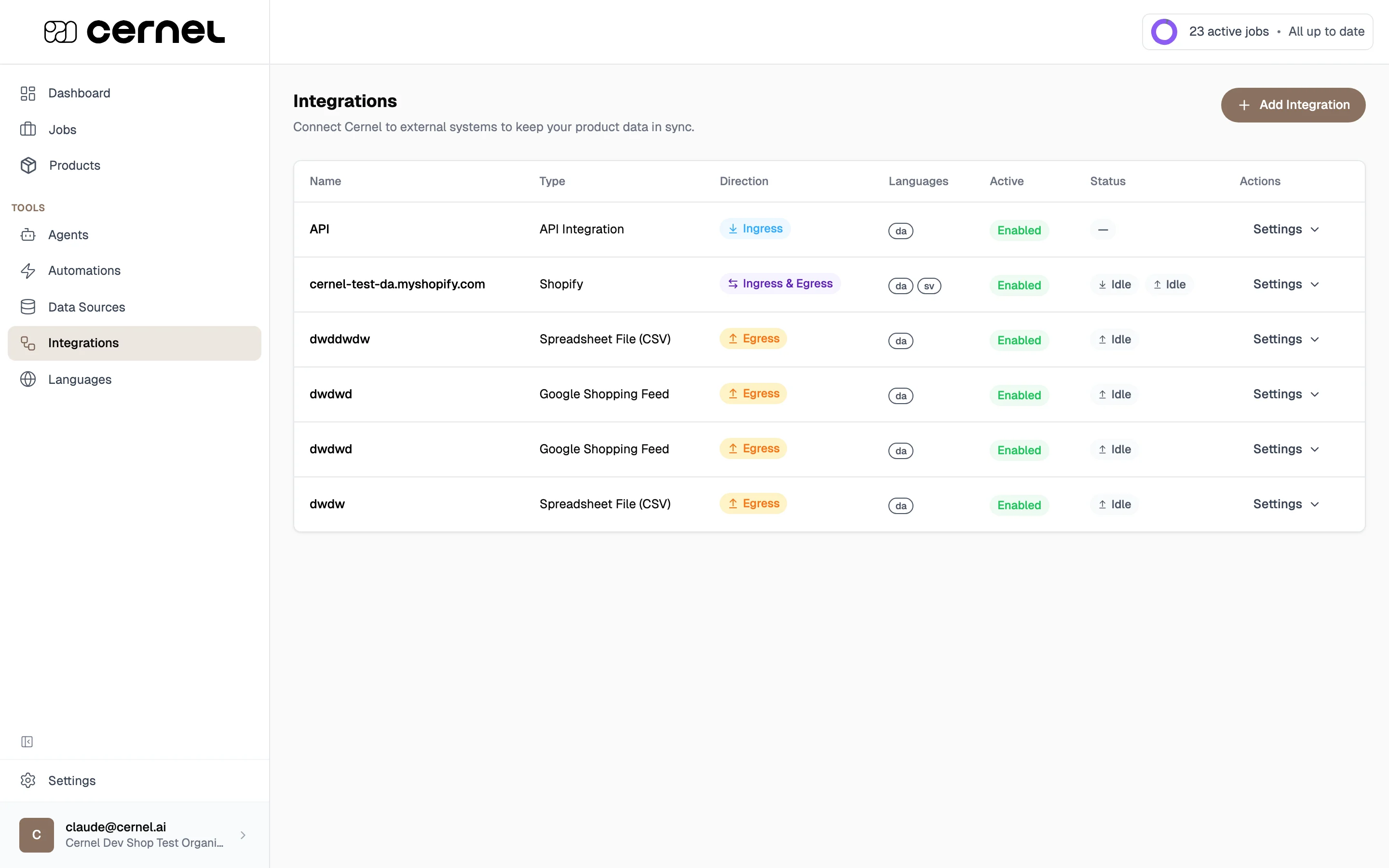The width and height of the screenshot is (1389, 868).
Task: Click claude@cernel.ai account name
Action: pyautogui.click(x=115, y=827)
